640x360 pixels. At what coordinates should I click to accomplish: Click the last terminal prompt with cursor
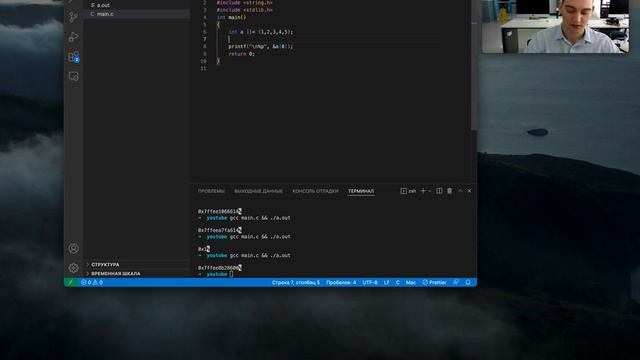216,274
